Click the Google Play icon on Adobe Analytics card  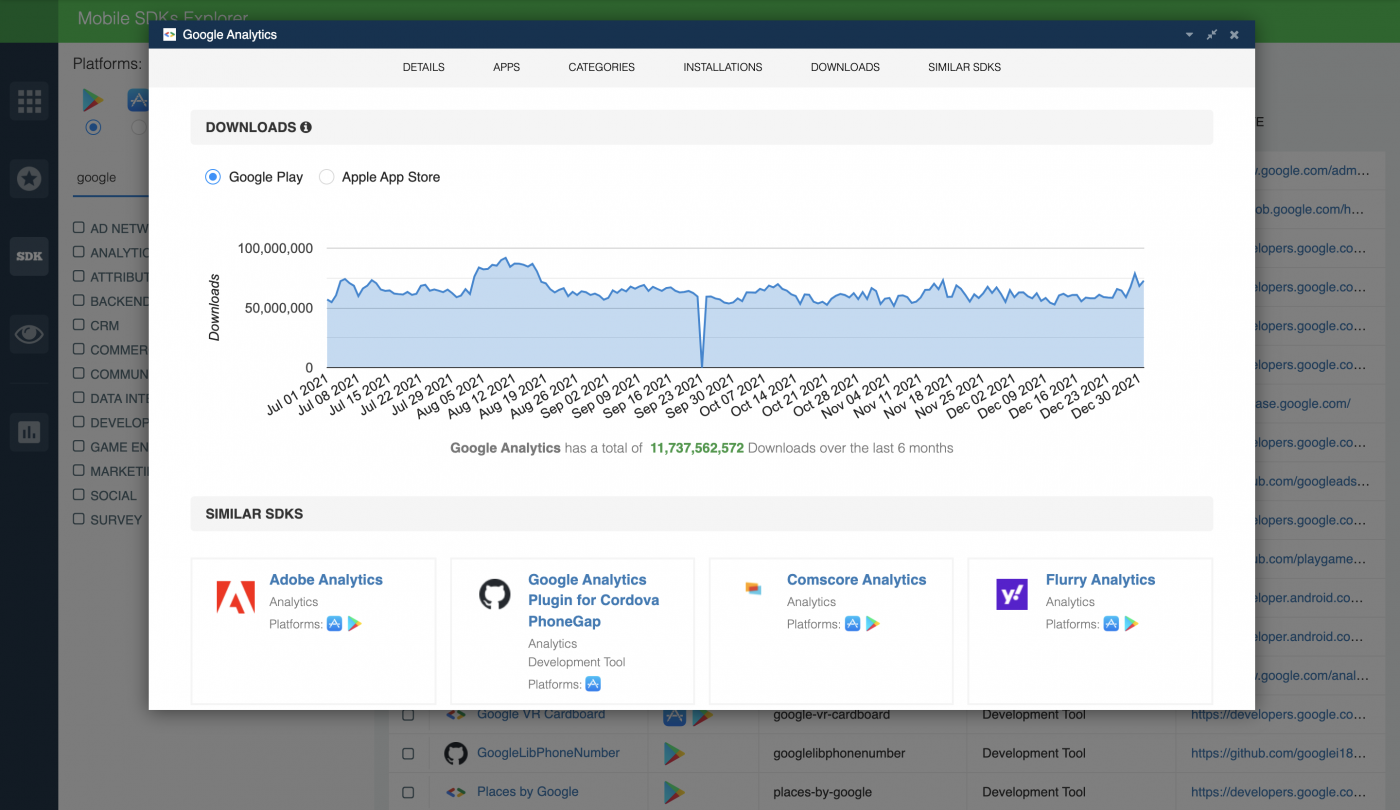[x=355, y=624]
